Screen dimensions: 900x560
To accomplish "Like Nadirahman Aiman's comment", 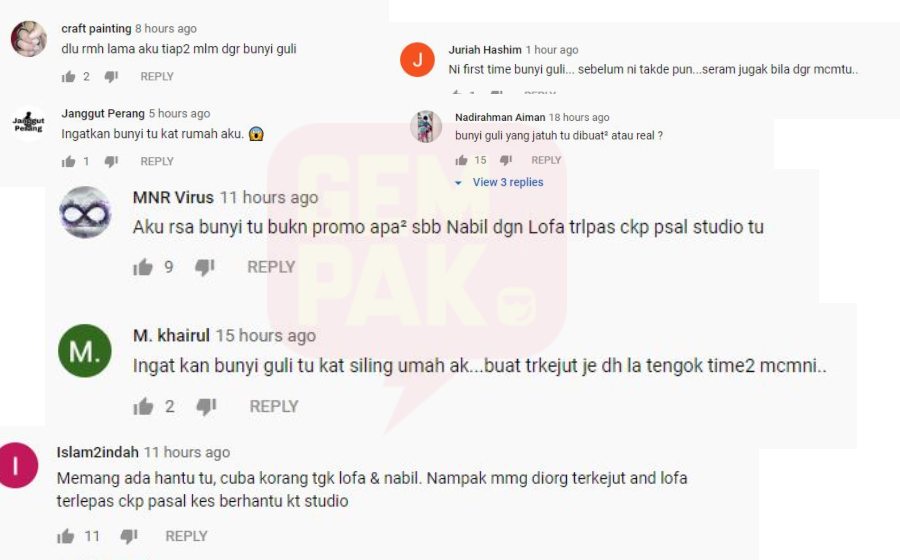I will click(461, 160).
